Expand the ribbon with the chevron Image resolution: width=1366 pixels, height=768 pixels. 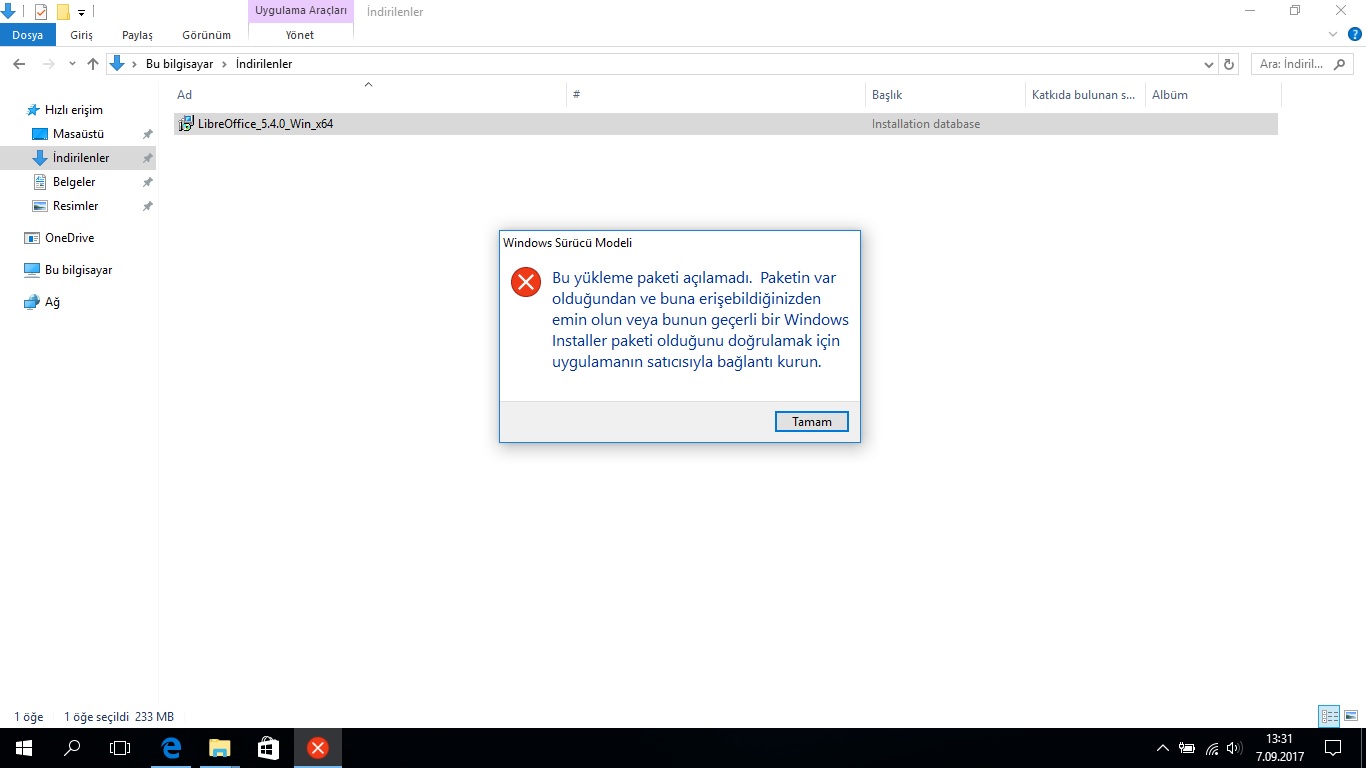pyautogui.click(x=1333, y=34)
